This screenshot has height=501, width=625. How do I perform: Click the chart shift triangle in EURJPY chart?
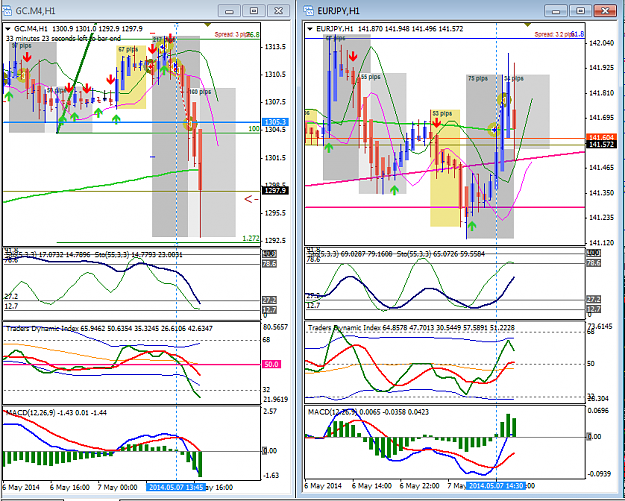(x=528, y=25)
